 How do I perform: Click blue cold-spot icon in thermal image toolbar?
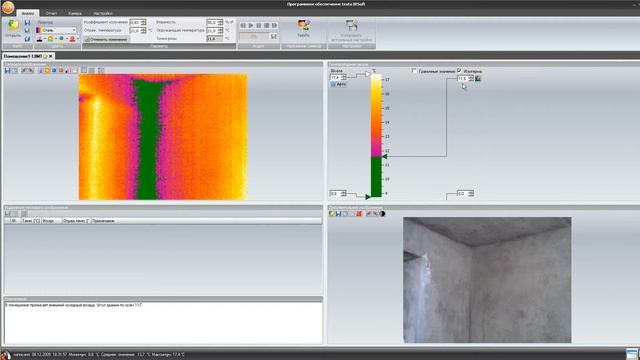(x=54, y=71)
